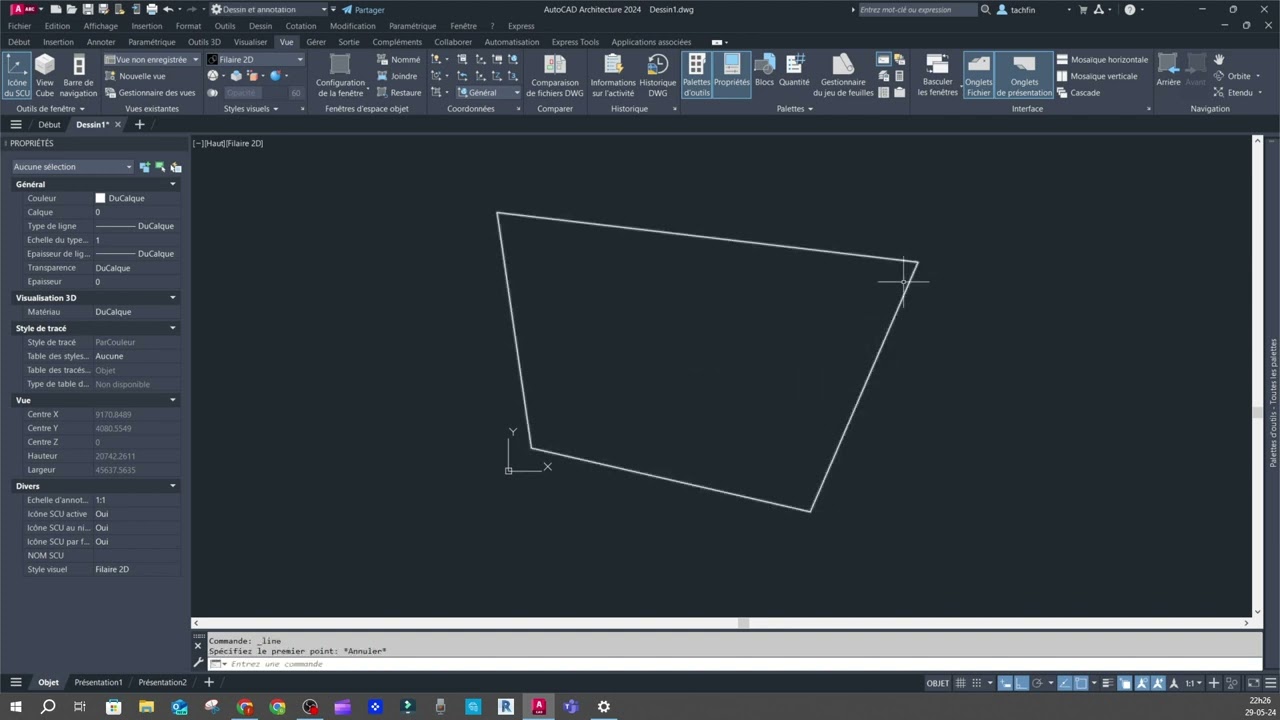Screen dimensions: 1280x720
Task: Click the Couleur DuCalque color swatch
Action: pyautogui.click(x=100, y=198)
